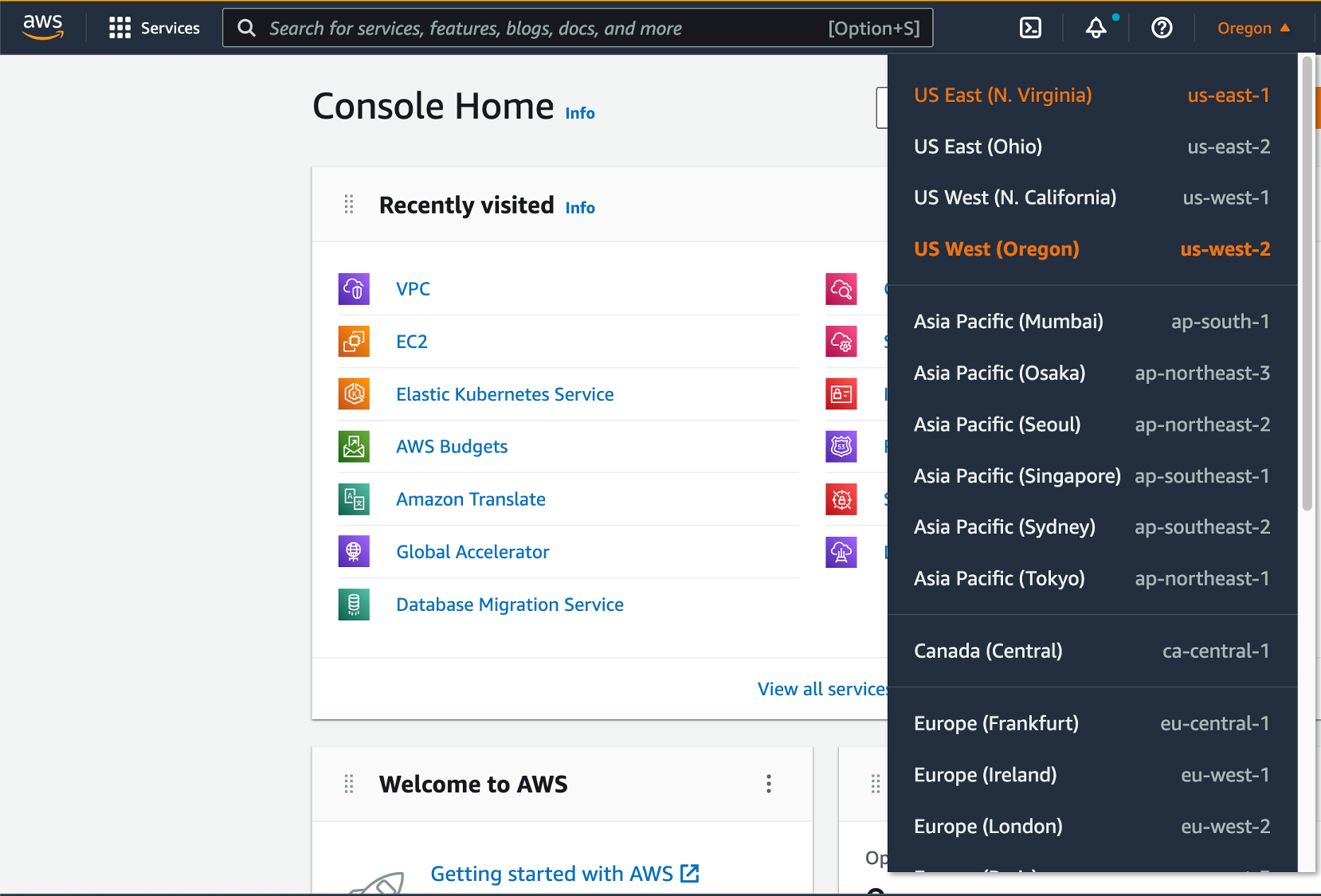Click the red bug-lock icon beside Translate row
This screenshot has height=896, width=1321.
point(841,499)
